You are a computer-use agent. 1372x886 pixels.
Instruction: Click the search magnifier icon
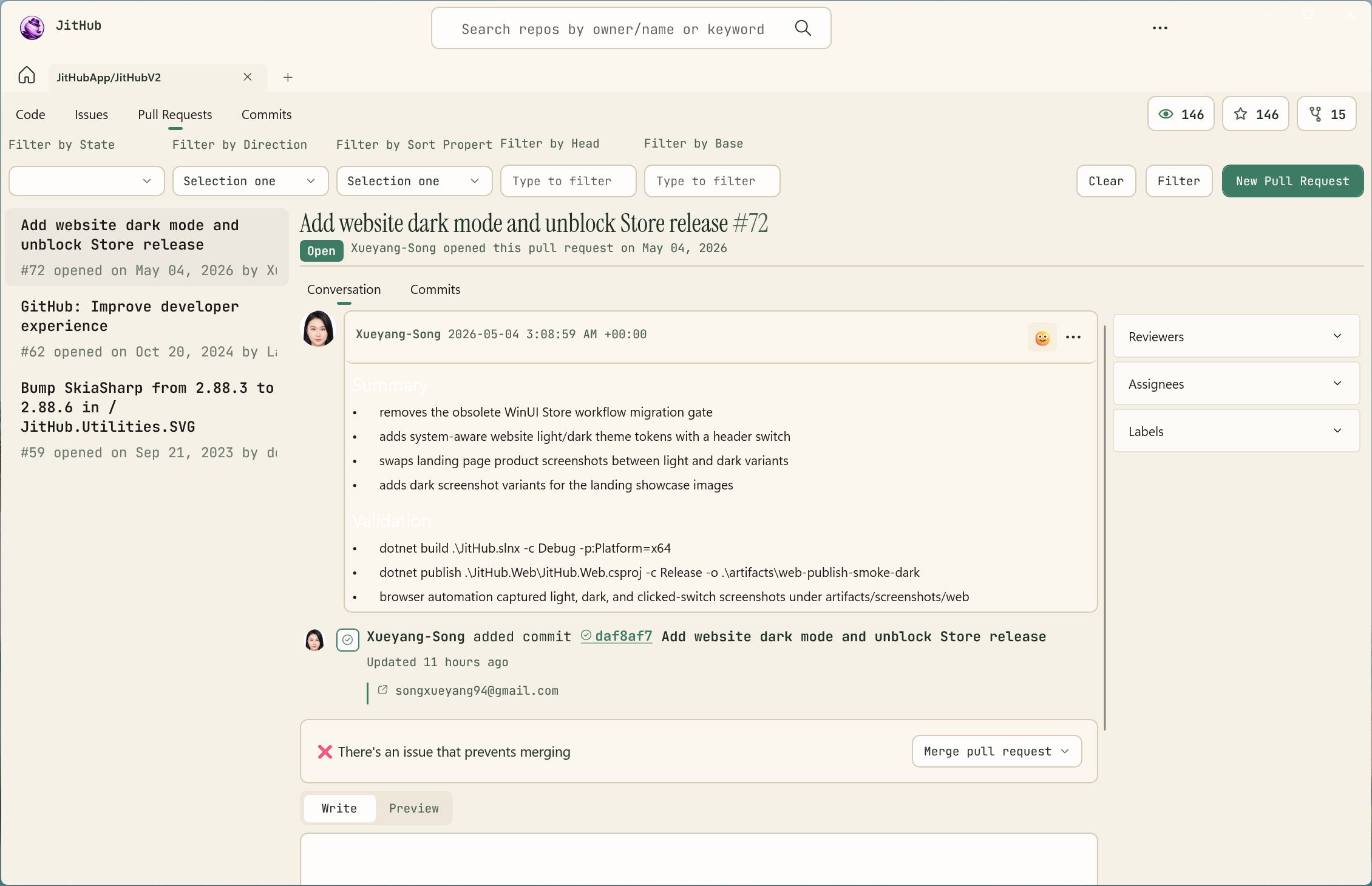click(x=803, y=28)
